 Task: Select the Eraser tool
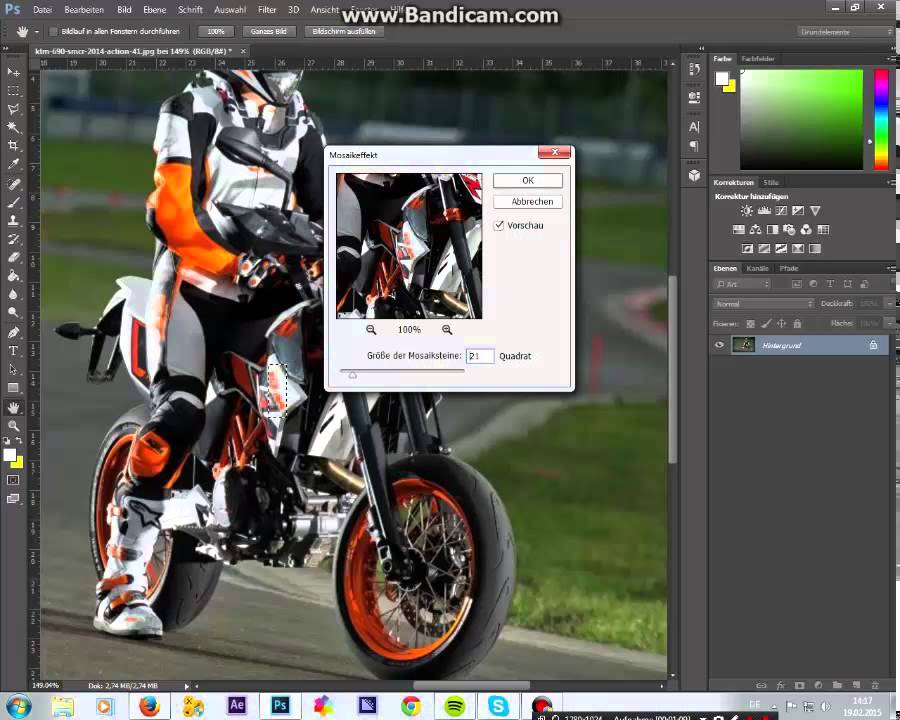(13, 257)
